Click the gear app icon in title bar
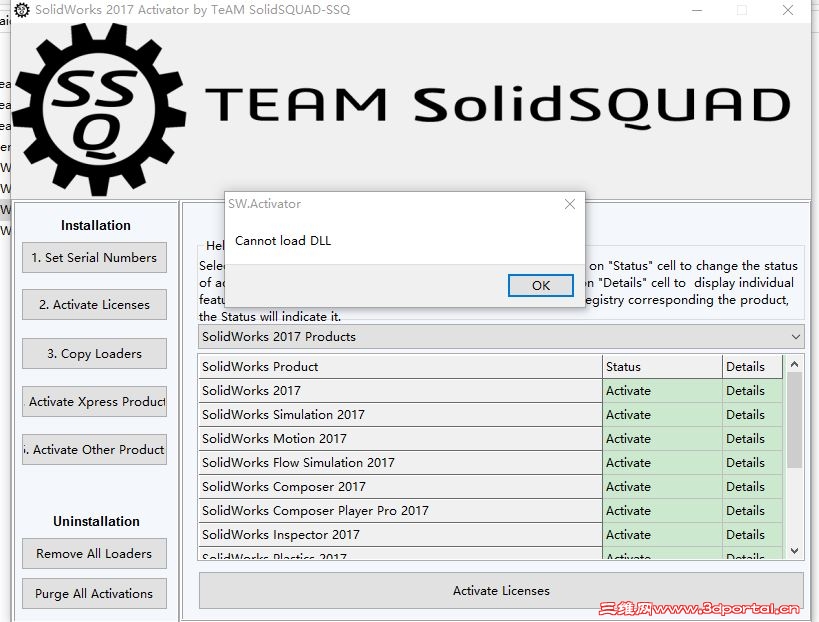The width and height of the screenshot is (819, 622). click(x=22, y=9)
